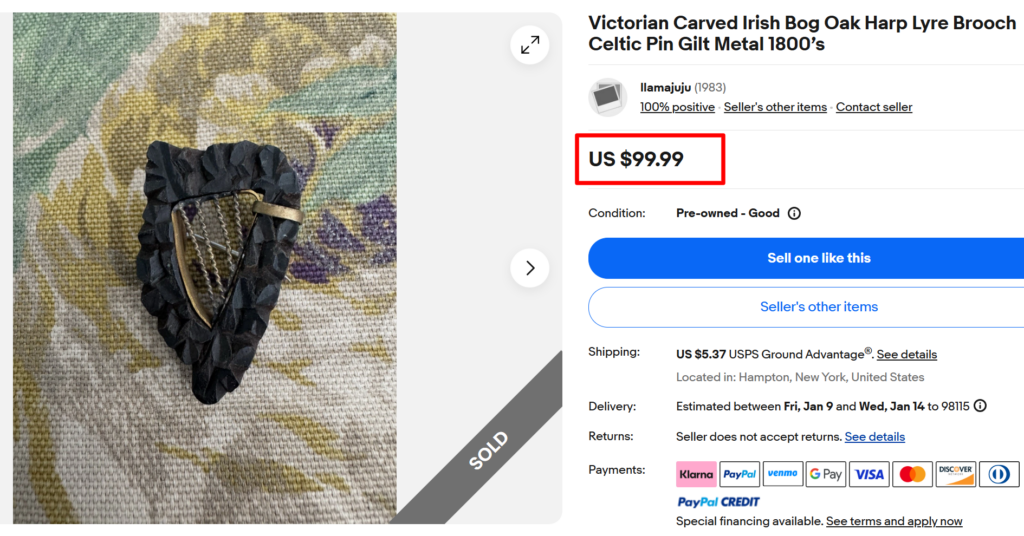Select the PayPal payment icon

pyautogui.click(x=739, y=474)
